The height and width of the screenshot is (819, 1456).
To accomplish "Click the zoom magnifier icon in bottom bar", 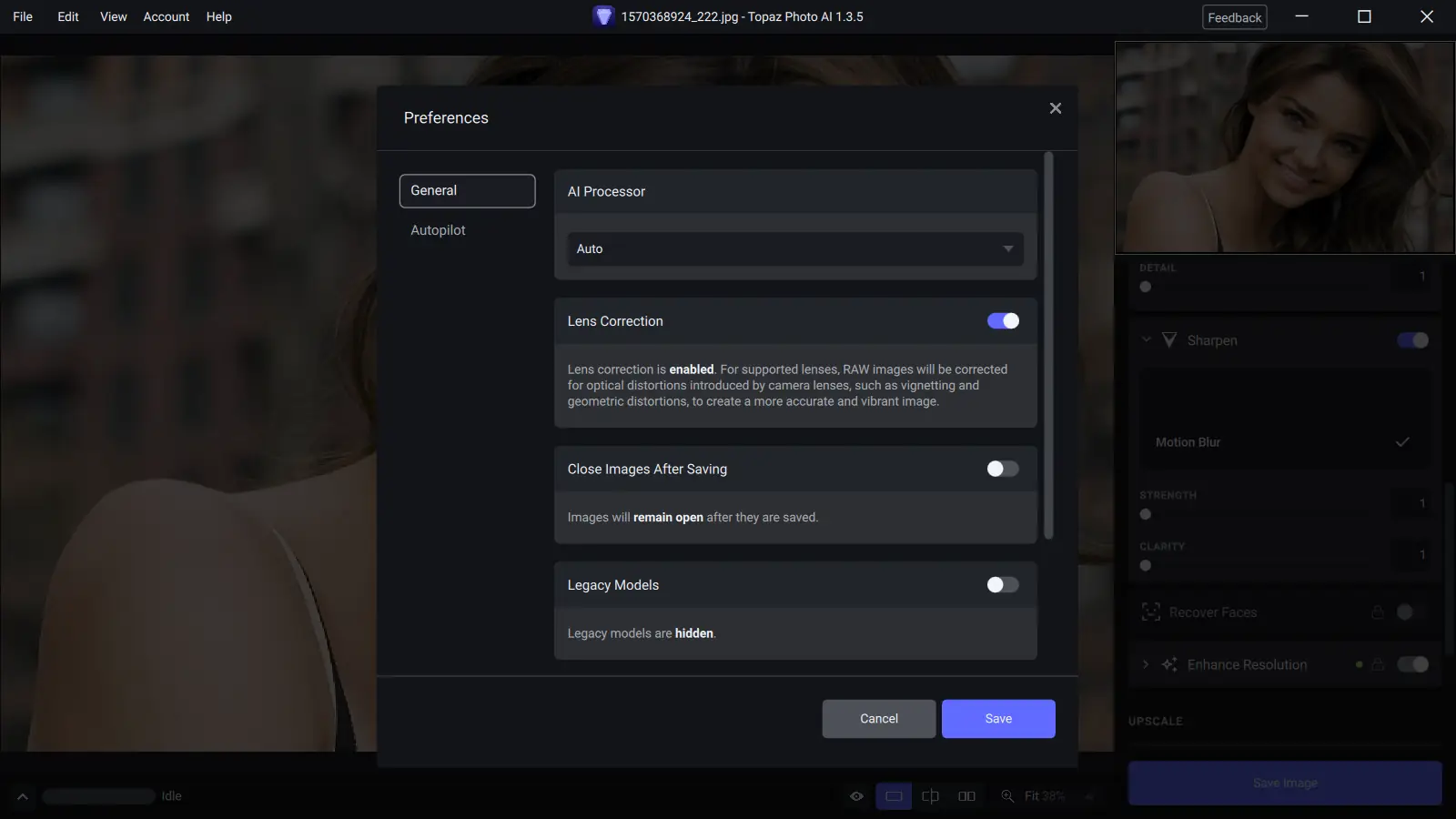I will point(1007,796).
